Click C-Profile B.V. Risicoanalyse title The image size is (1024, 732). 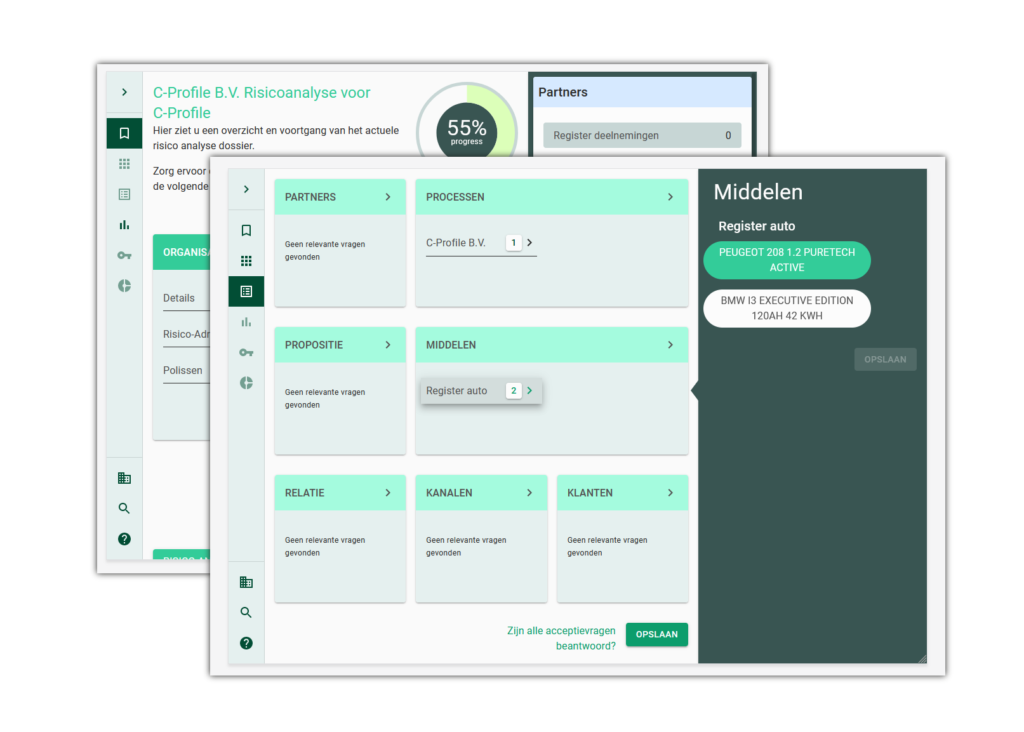pyautogui.click(x=261, y=103)
